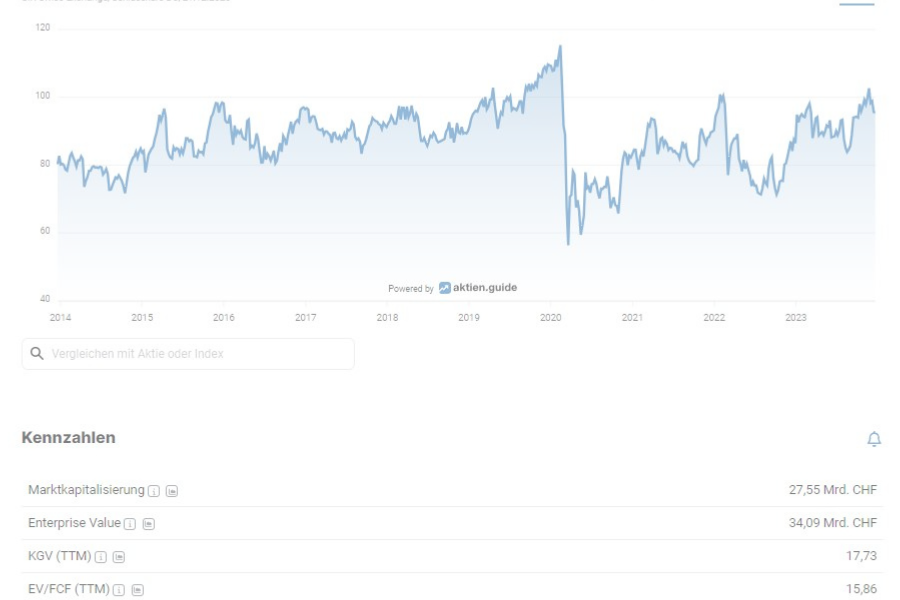This screenshot has width=900, height=600.
Task: Click the chart's 2020 price peak point
Action: click(x=560, y=47)
